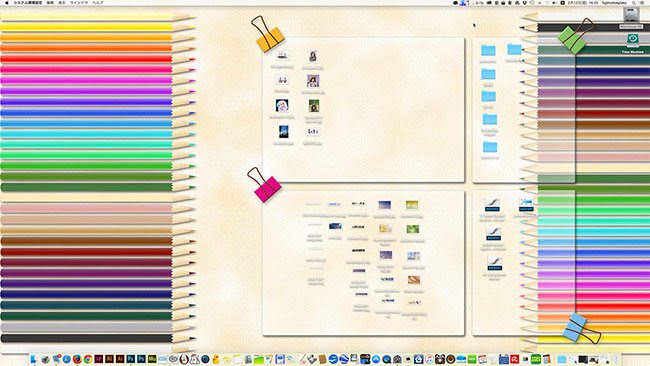Select the blue night-sky image file on desktop

tap(284, 132)
